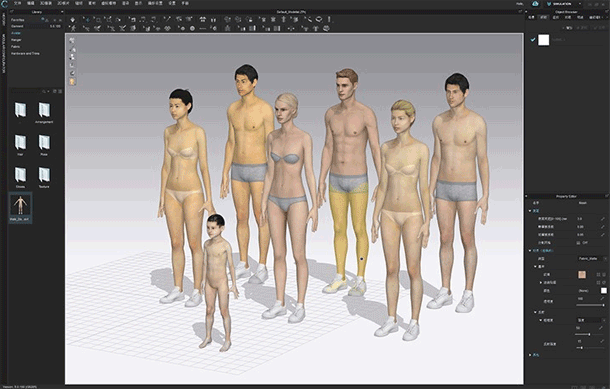The image size is (610, 389).
Task: Select Fabric in the Library list
Action: tap(16, 47)
